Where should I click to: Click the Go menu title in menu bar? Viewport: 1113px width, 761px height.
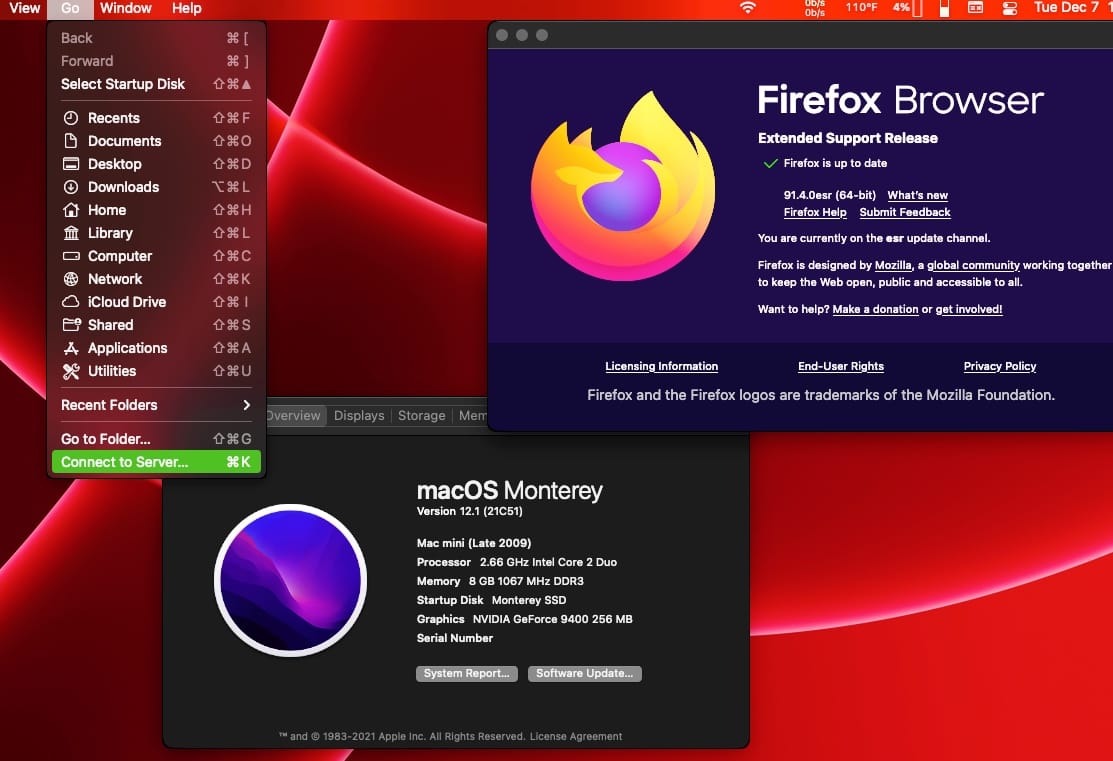(x=70, y=8)
